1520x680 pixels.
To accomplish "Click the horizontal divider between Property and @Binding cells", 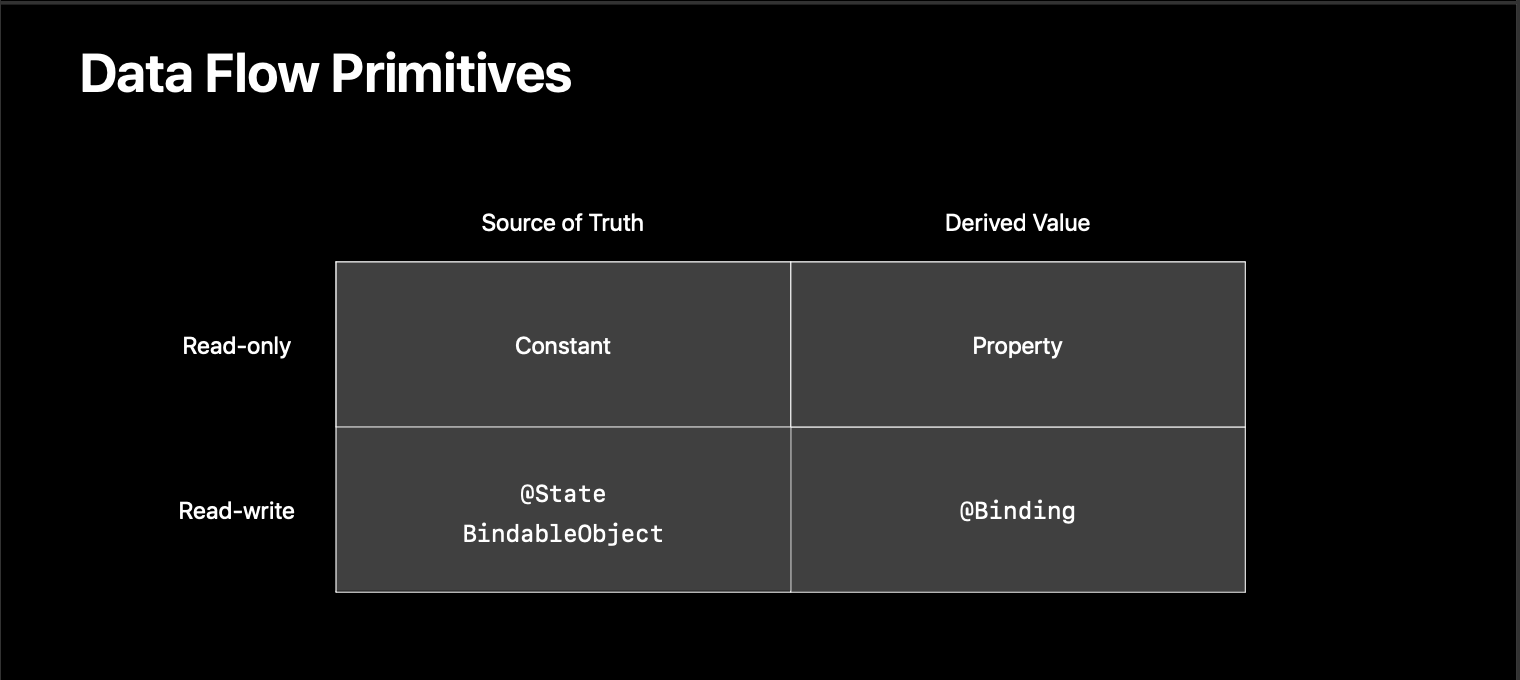I will tap(1018, 427).
